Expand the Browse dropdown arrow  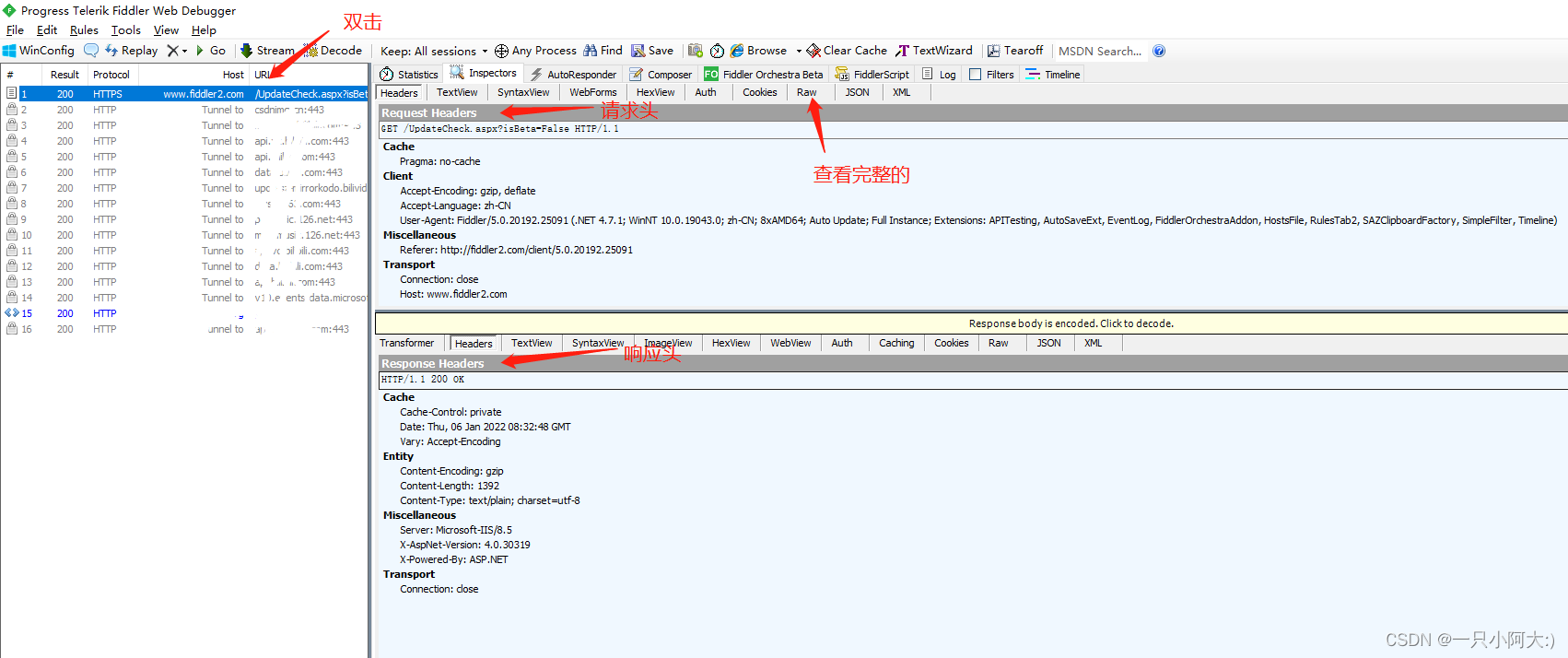pos(799,52)
